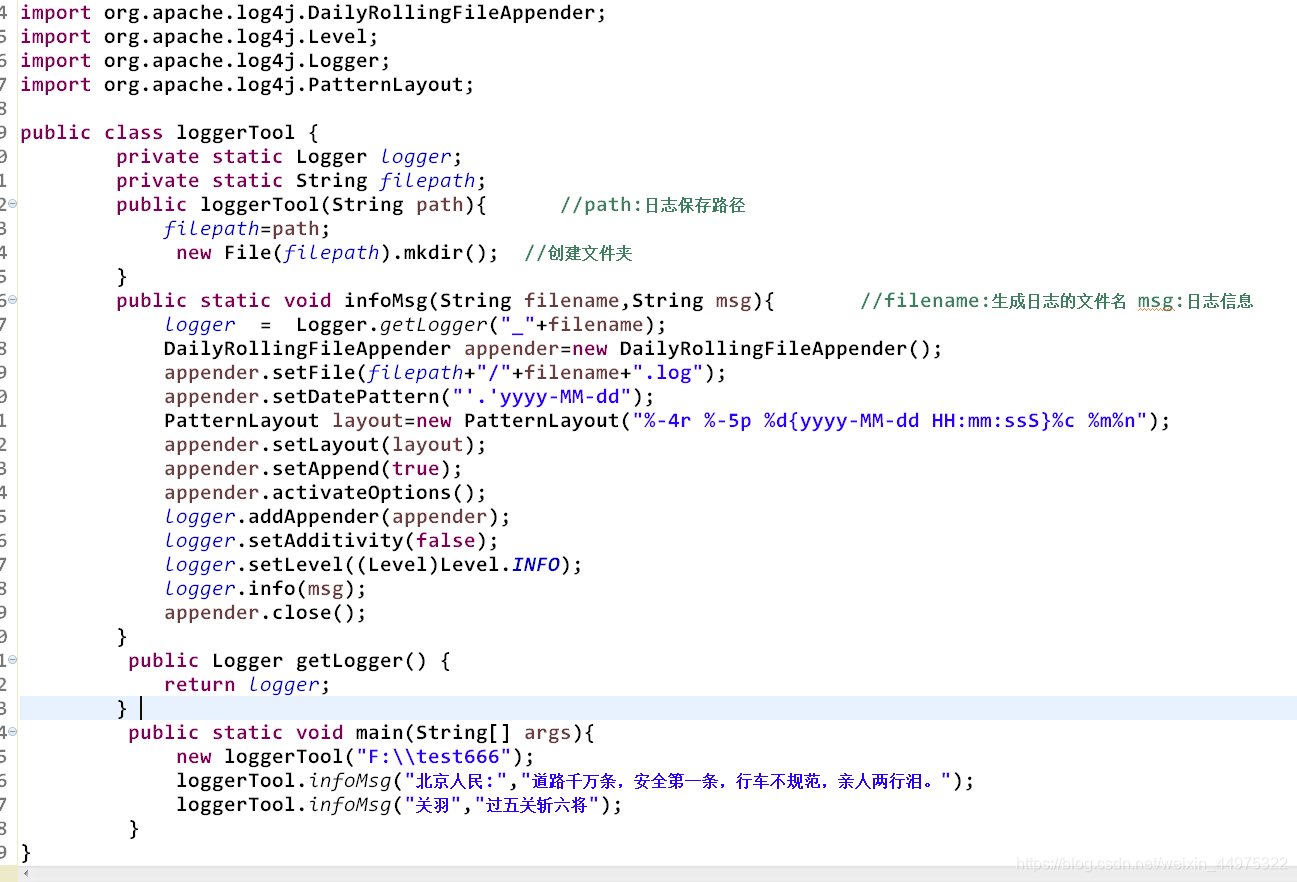
Task: Click the 'return logger;' statement
Action: tap(247, 685)
